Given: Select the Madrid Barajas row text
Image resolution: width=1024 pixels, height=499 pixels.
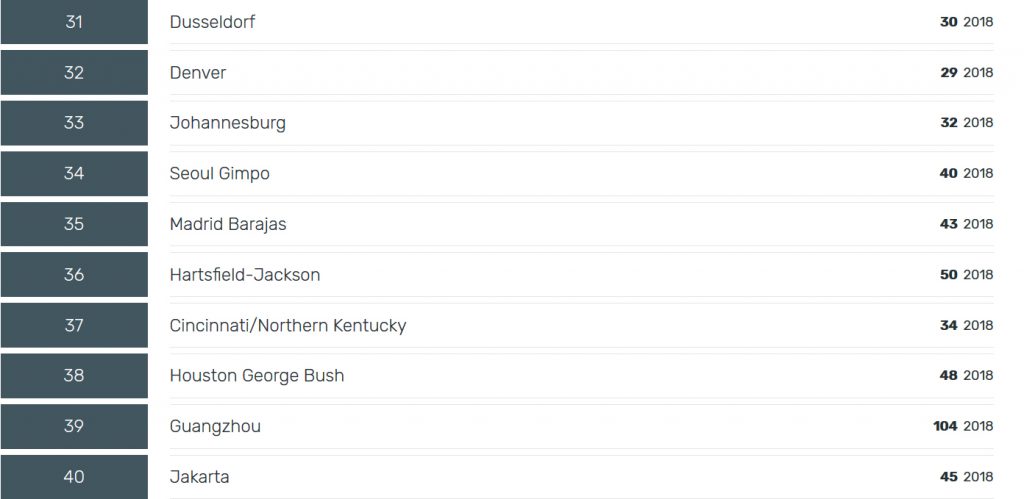Looking at the screenshot, I should [228, 224].
